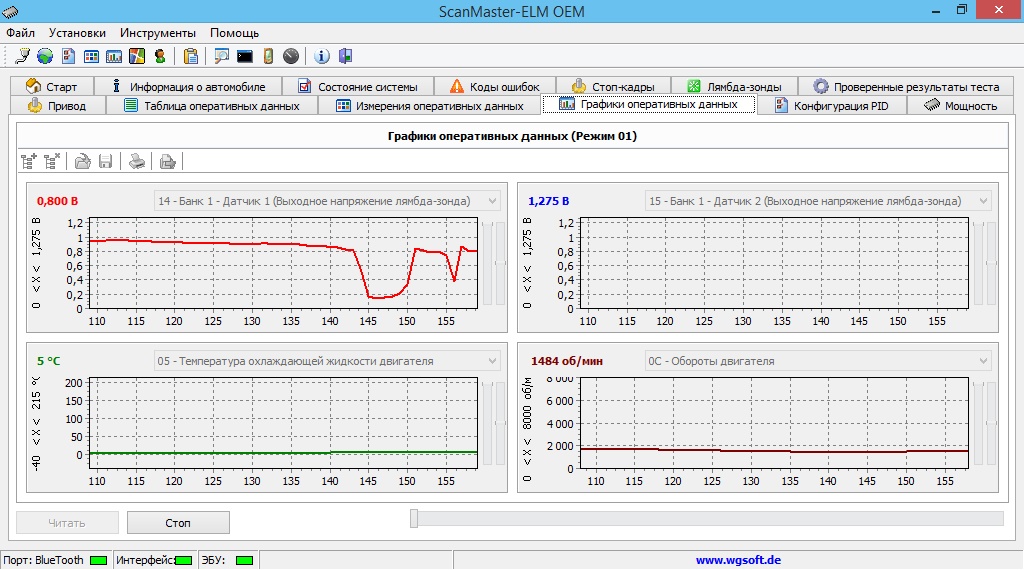Open the www.wgsoft.de link
This screenshot has width=1024, height=570.
click(x=738, y=561)
